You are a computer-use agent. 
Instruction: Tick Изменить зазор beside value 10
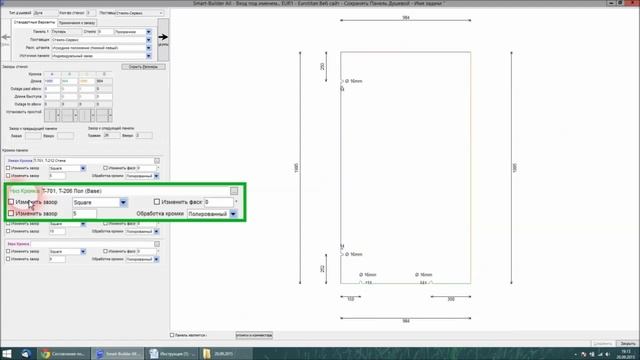click(8, 231)
